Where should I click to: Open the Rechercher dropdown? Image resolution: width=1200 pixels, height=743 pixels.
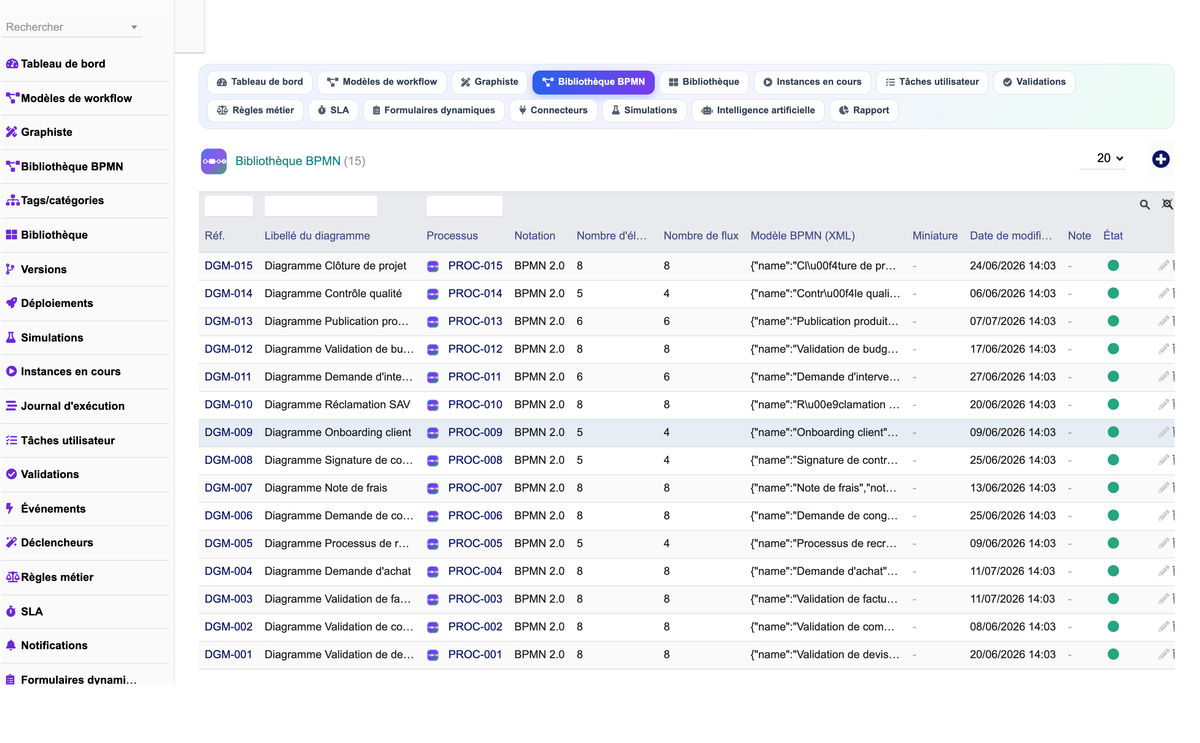[x=73, y=27]
